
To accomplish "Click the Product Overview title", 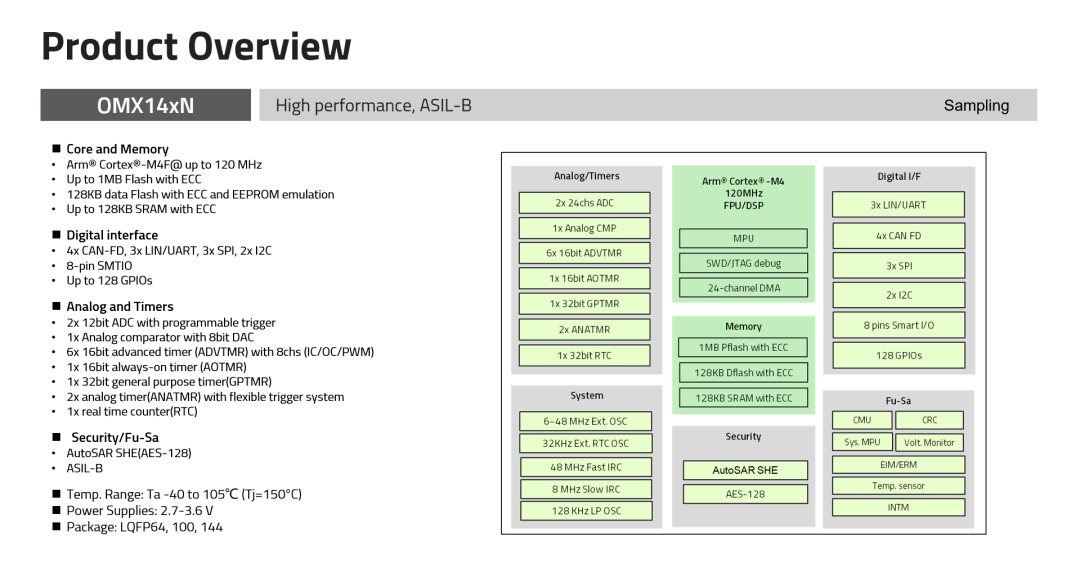I will pos(196,47).
